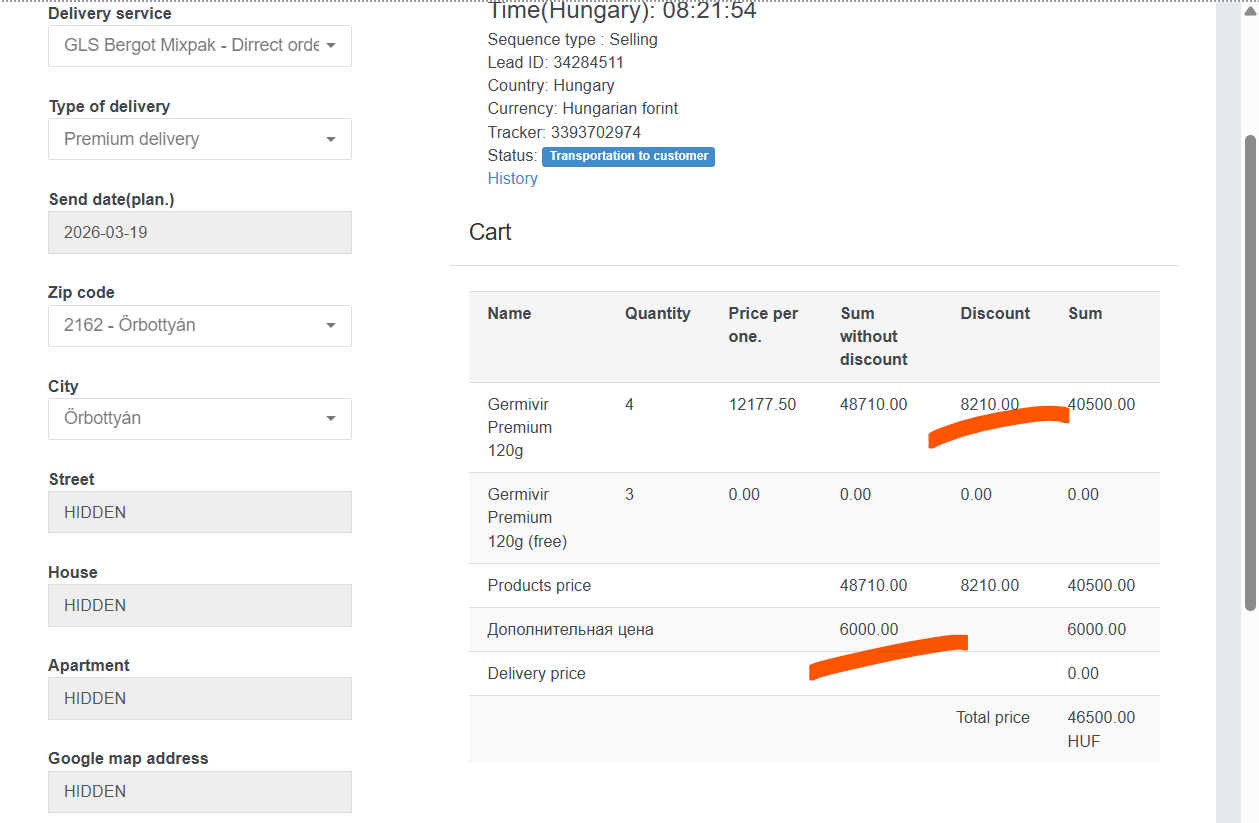
Task: Click the House input field
Action: [x=200, y=605]
